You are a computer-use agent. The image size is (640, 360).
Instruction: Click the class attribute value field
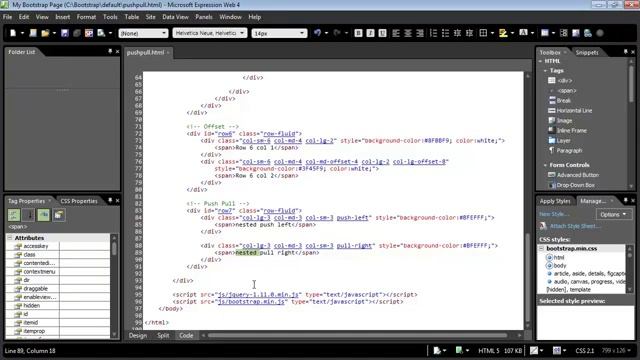[x=84, y=255]
